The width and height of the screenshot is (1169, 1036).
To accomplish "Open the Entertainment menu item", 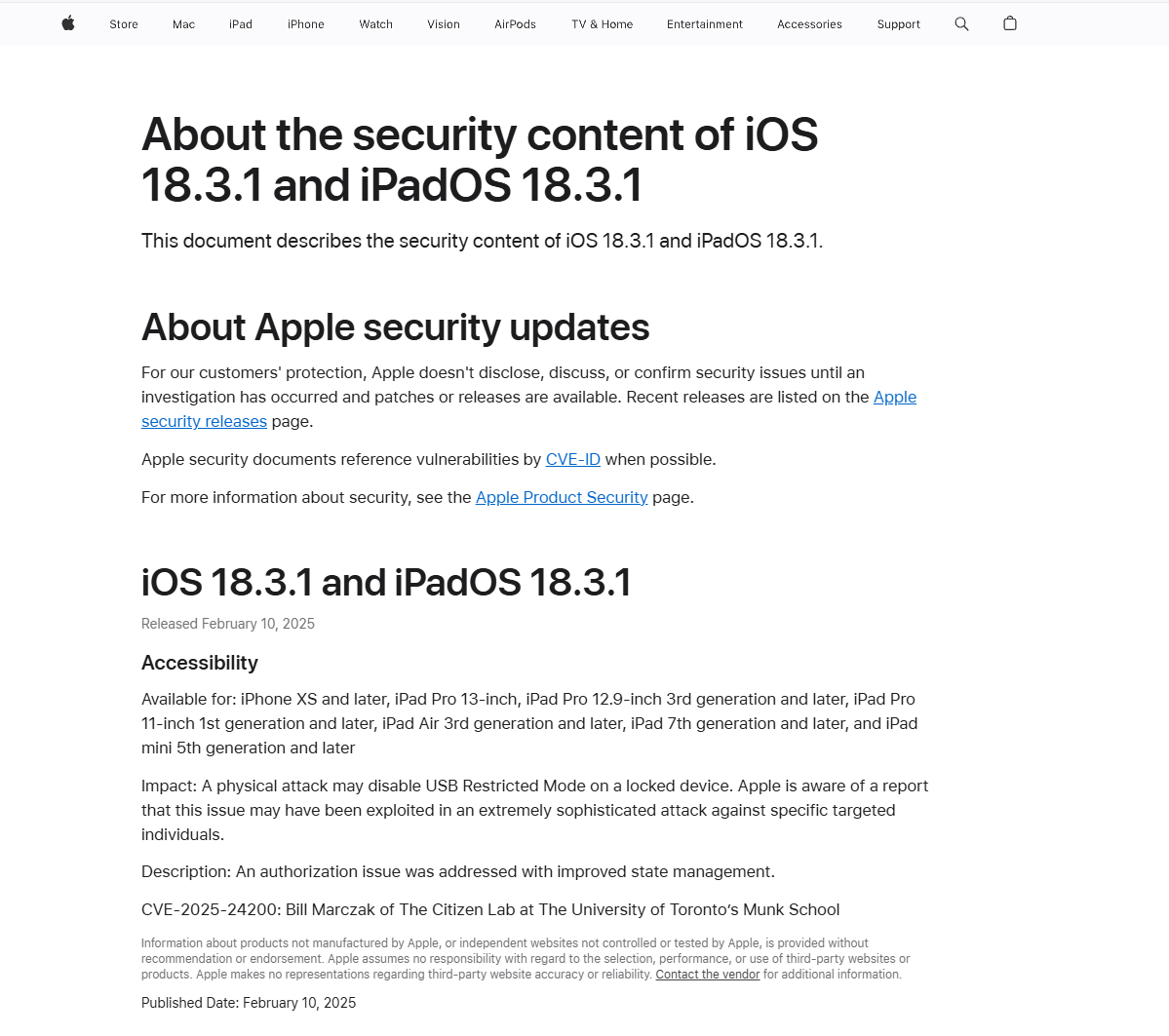I will 705,23.
